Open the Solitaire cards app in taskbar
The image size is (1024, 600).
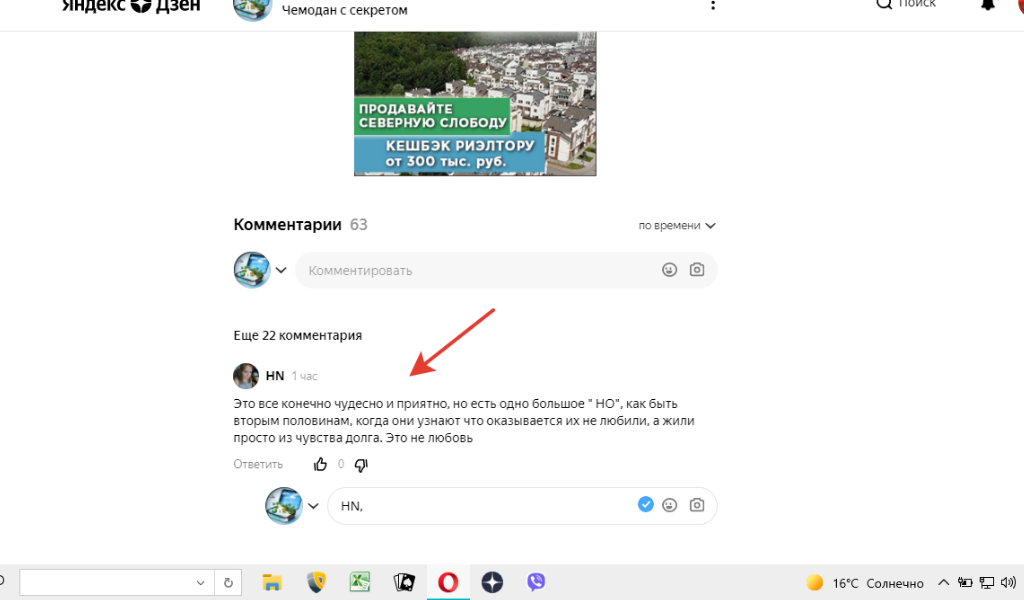[x=404, y=582]
